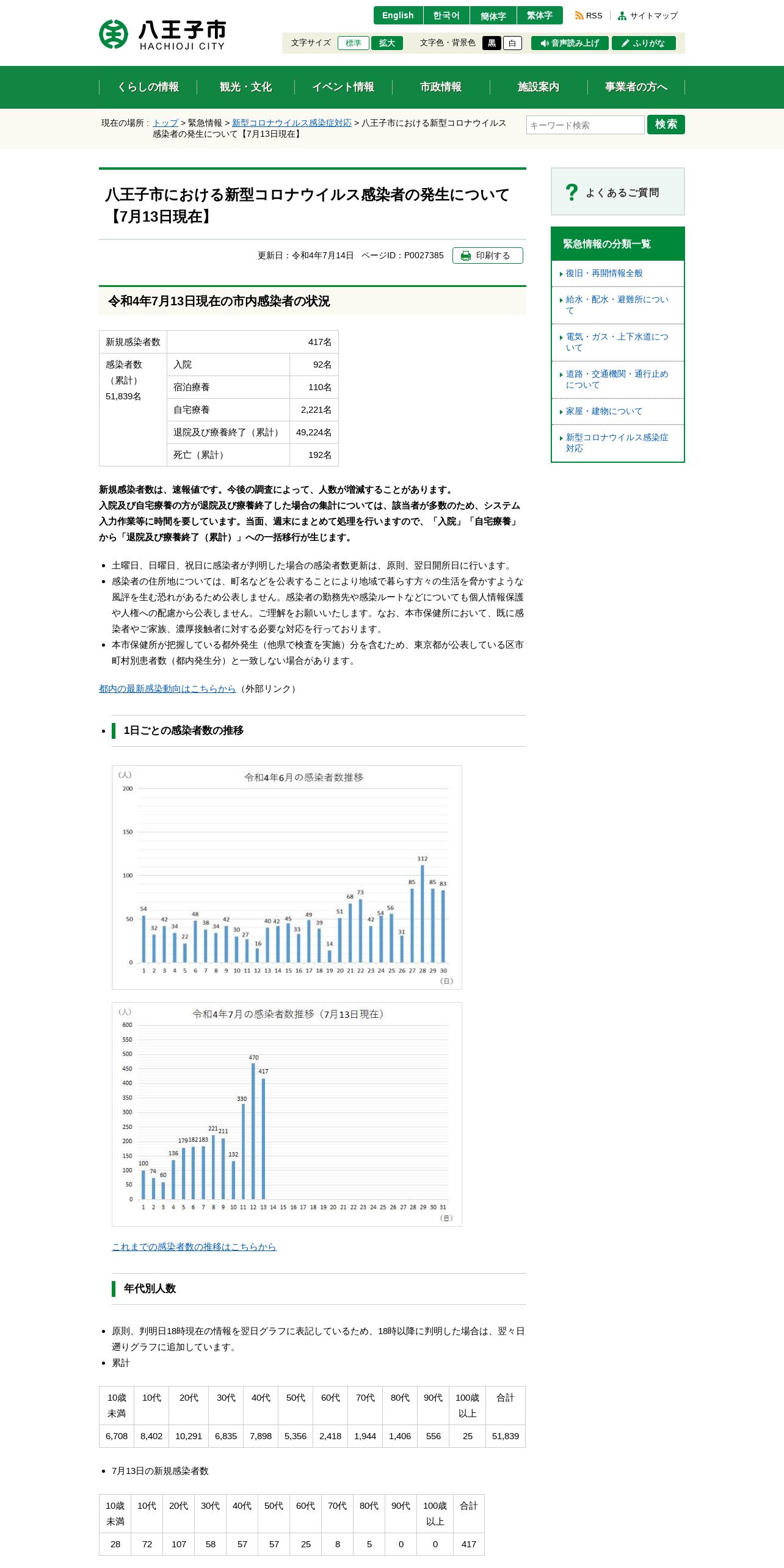Select the 10,291 cumulative 20代 cell
The width and height of the screenshot is (784, 1568).
pyautogui.click(x=189, y=1436)
